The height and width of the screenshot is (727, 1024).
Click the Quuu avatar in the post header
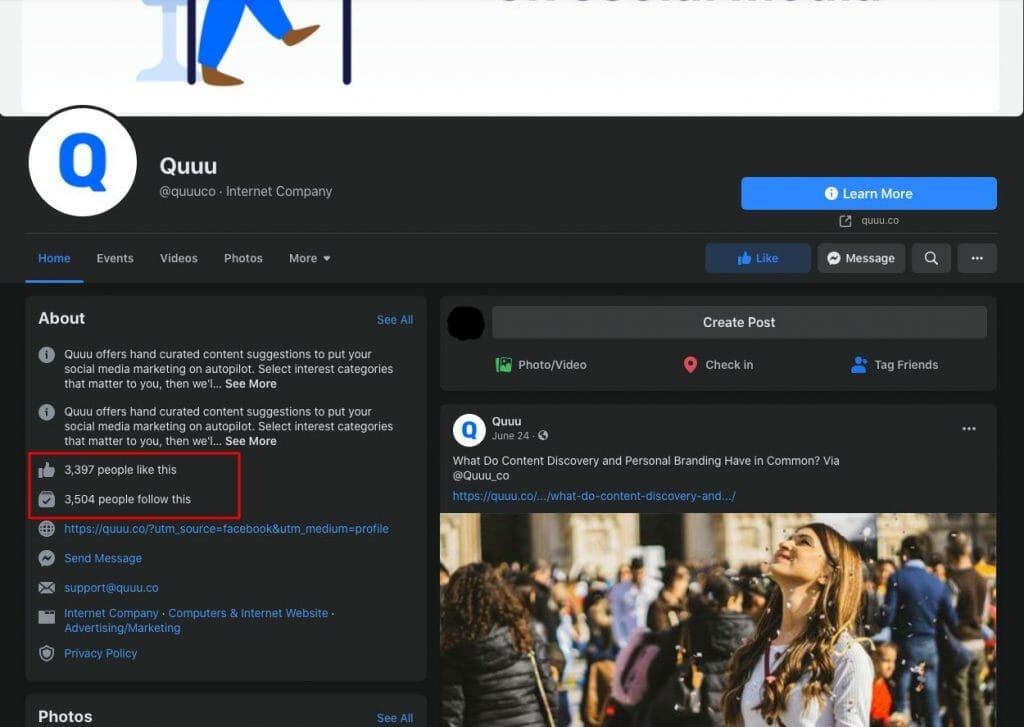point(469,429)
